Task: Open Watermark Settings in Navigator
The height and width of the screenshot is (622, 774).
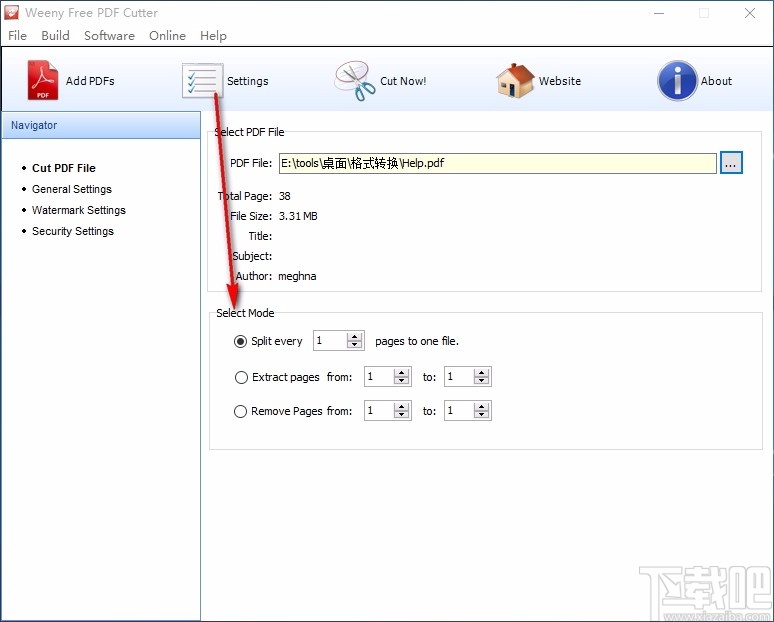Action: click(x=78, y=210)
